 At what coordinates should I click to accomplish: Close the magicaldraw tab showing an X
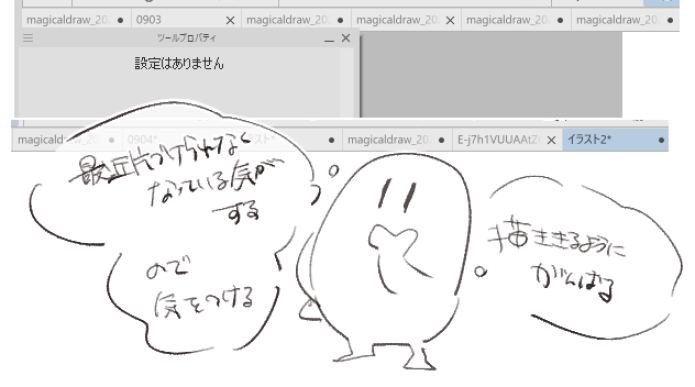450,20
